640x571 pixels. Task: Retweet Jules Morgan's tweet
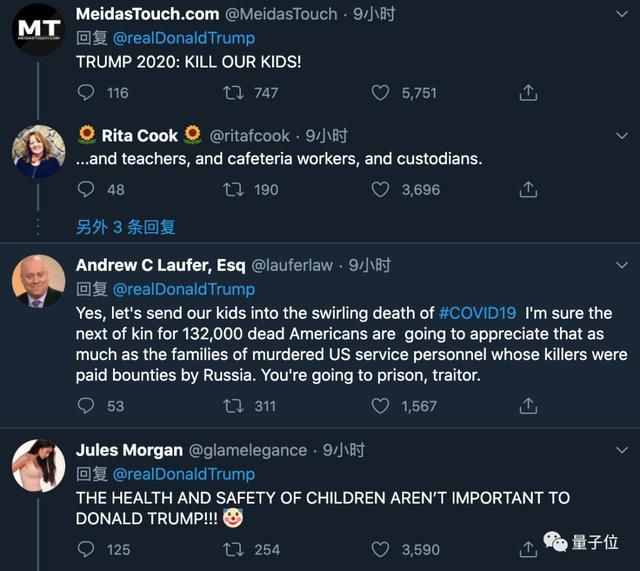(x=233, y=549)
